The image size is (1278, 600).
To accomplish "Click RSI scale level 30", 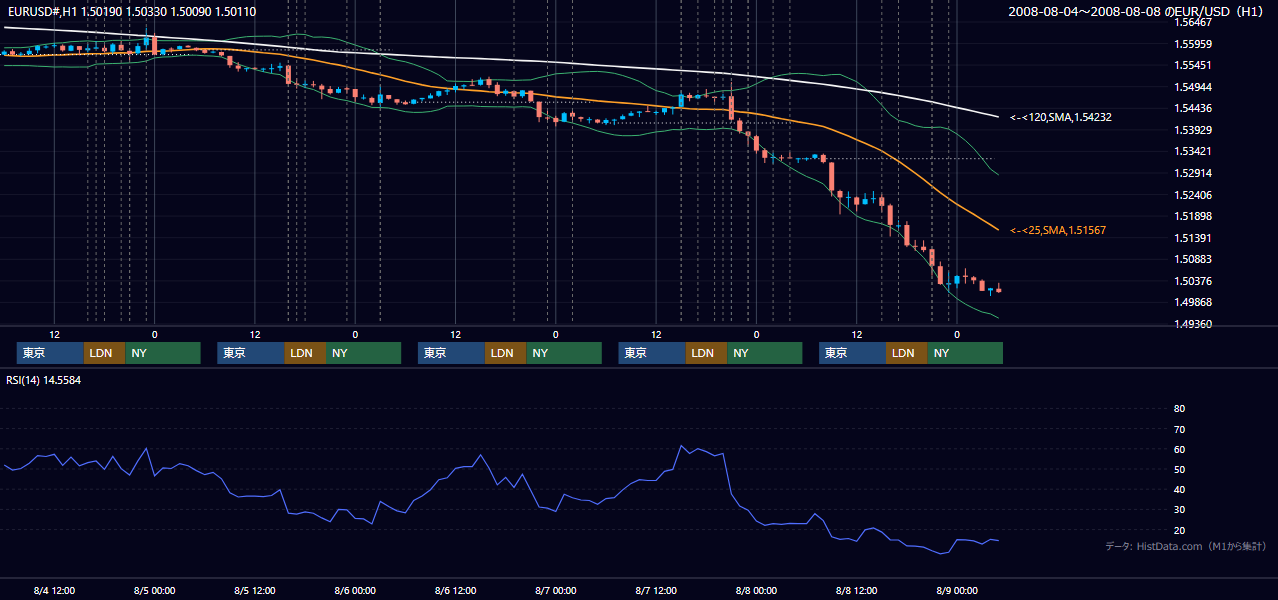I will coord(1179,510).
